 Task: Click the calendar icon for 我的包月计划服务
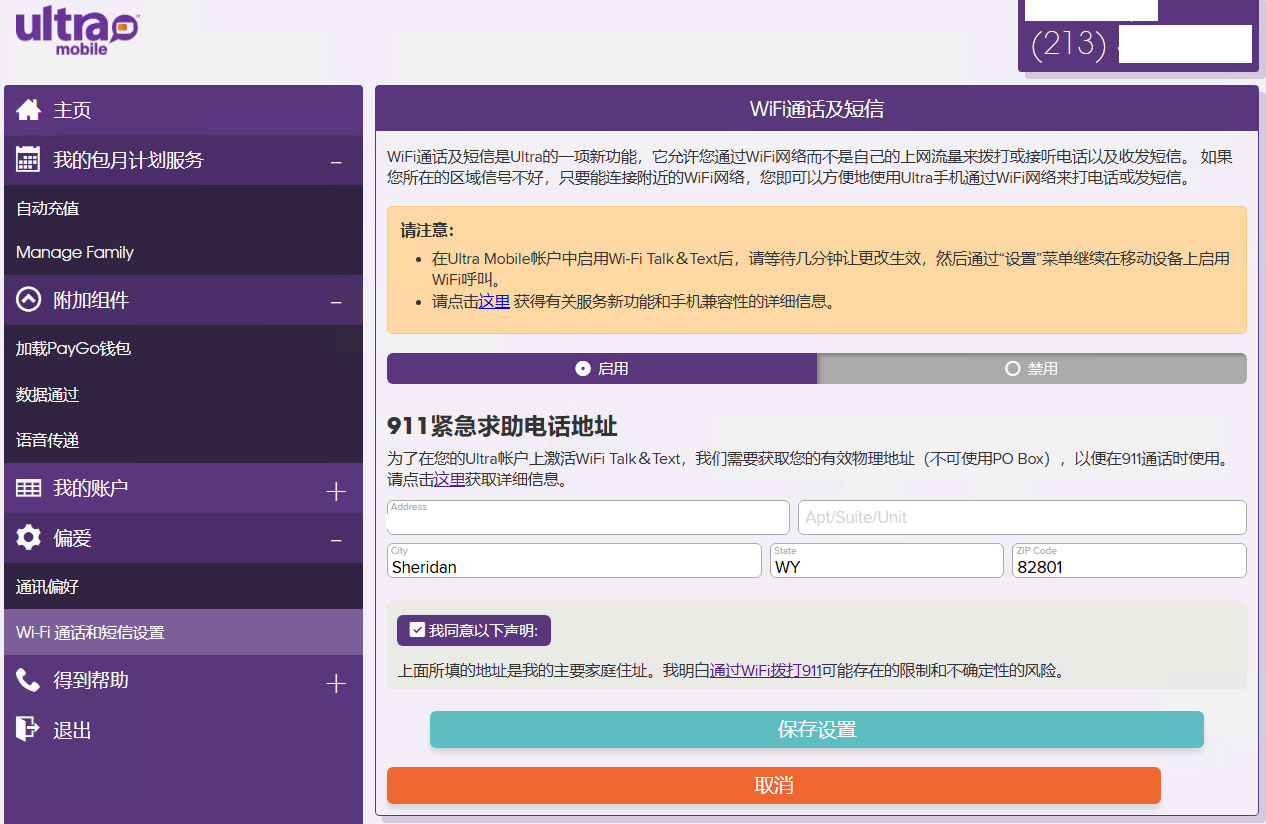click(x=29, y=160)
